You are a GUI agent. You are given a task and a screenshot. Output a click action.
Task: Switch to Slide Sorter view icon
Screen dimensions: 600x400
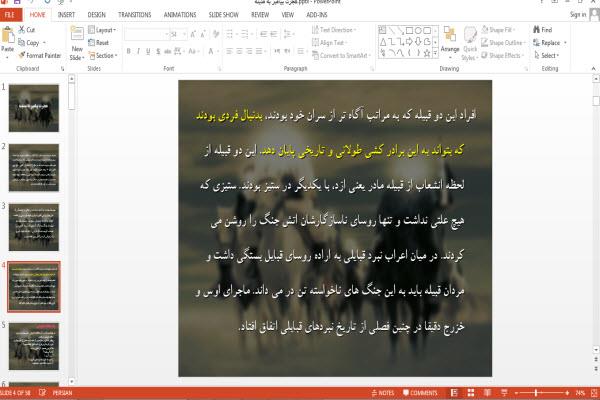coord(471,393)
